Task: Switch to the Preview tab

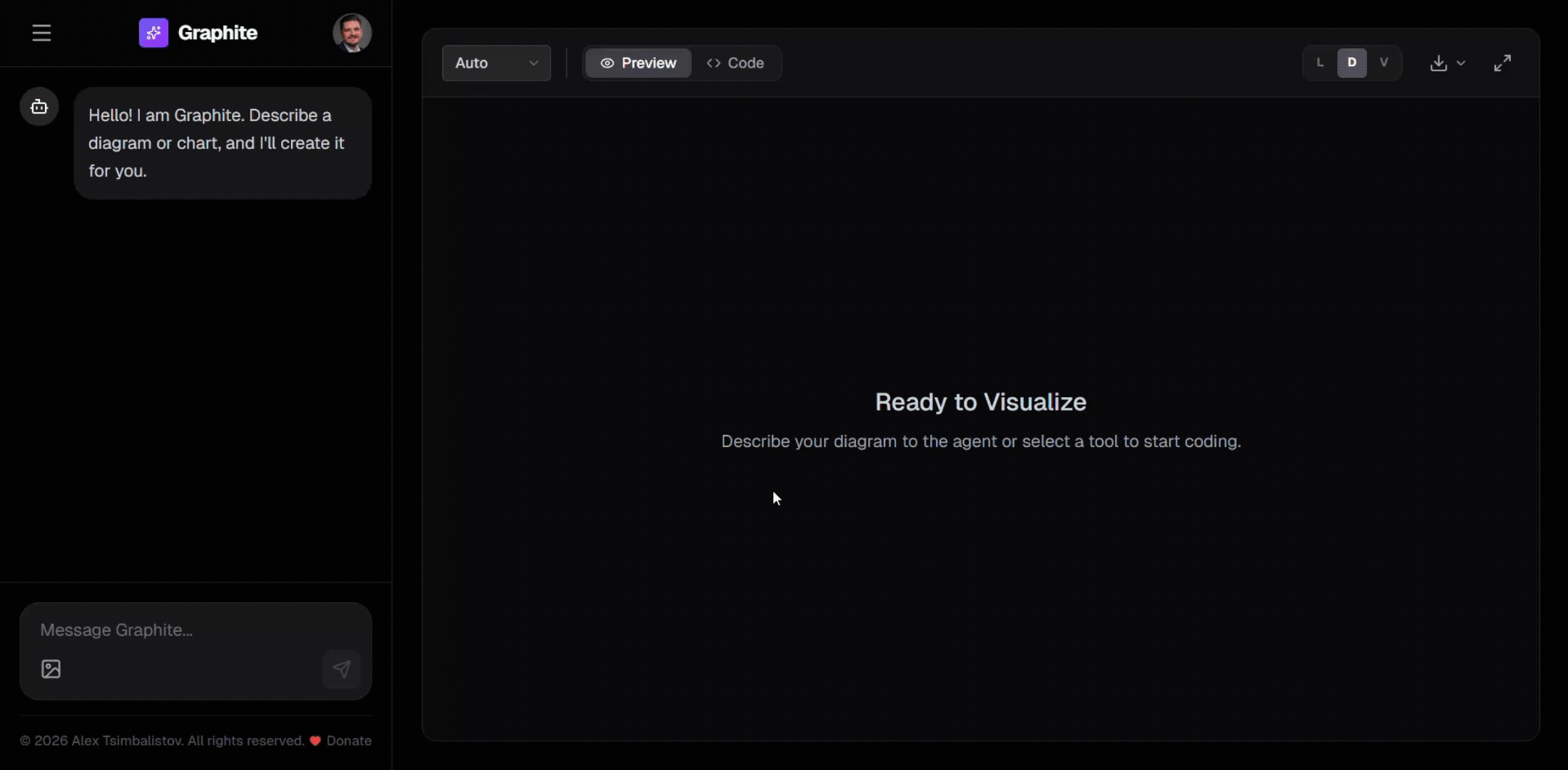Action: (x=638, y=63)
